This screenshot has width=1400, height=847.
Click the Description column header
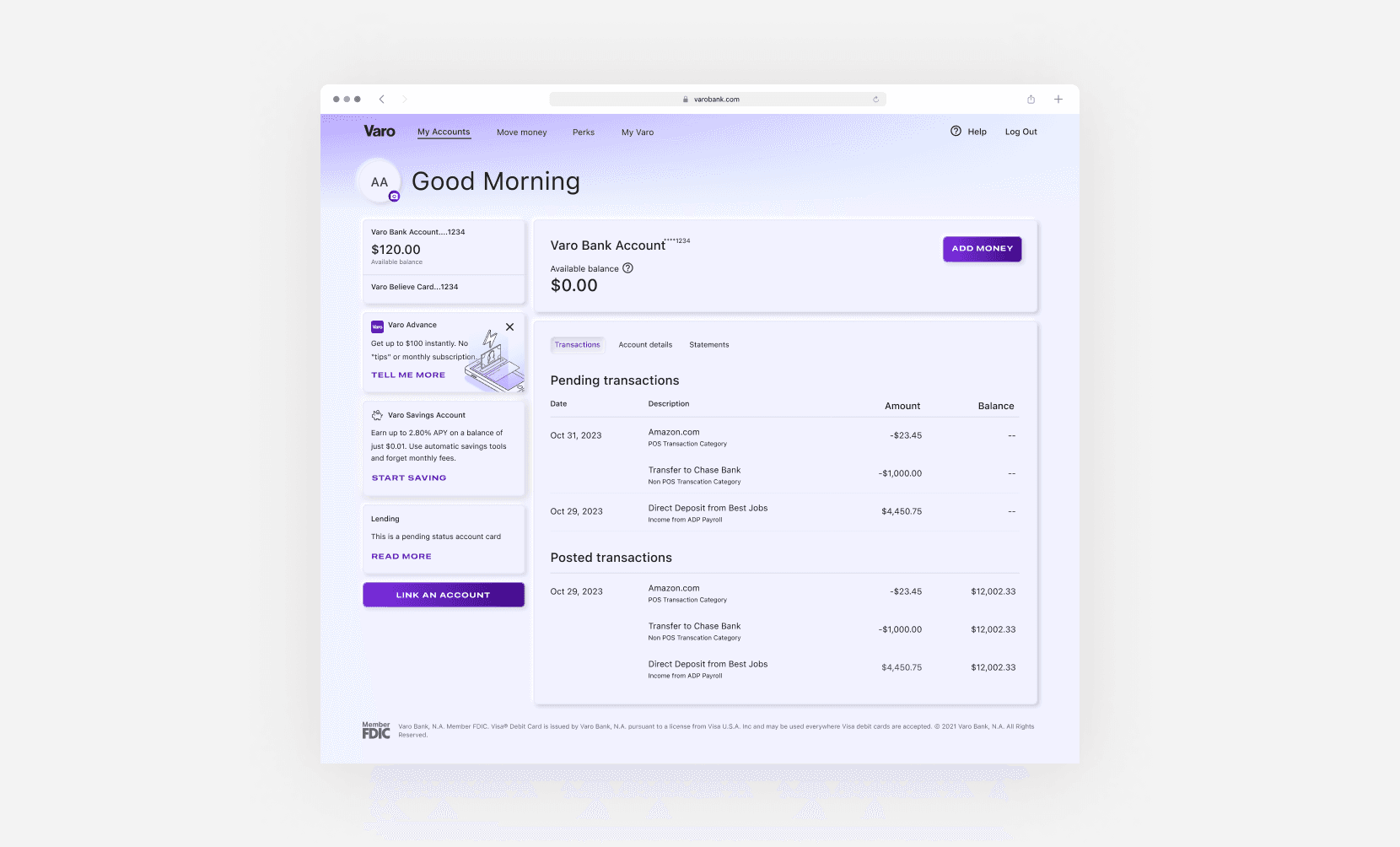669,404
